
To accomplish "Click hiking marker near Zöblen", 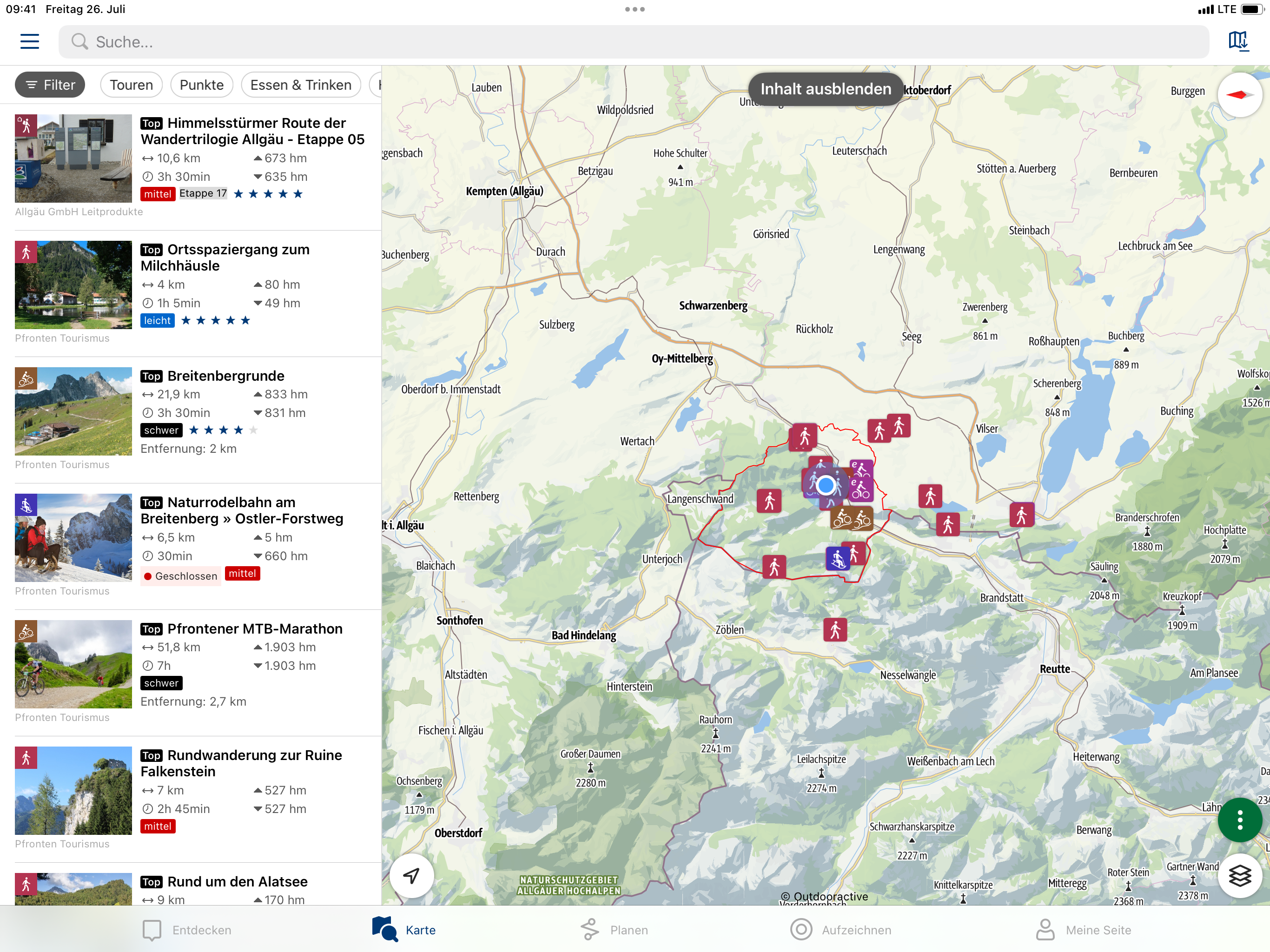I will point(835,630).
